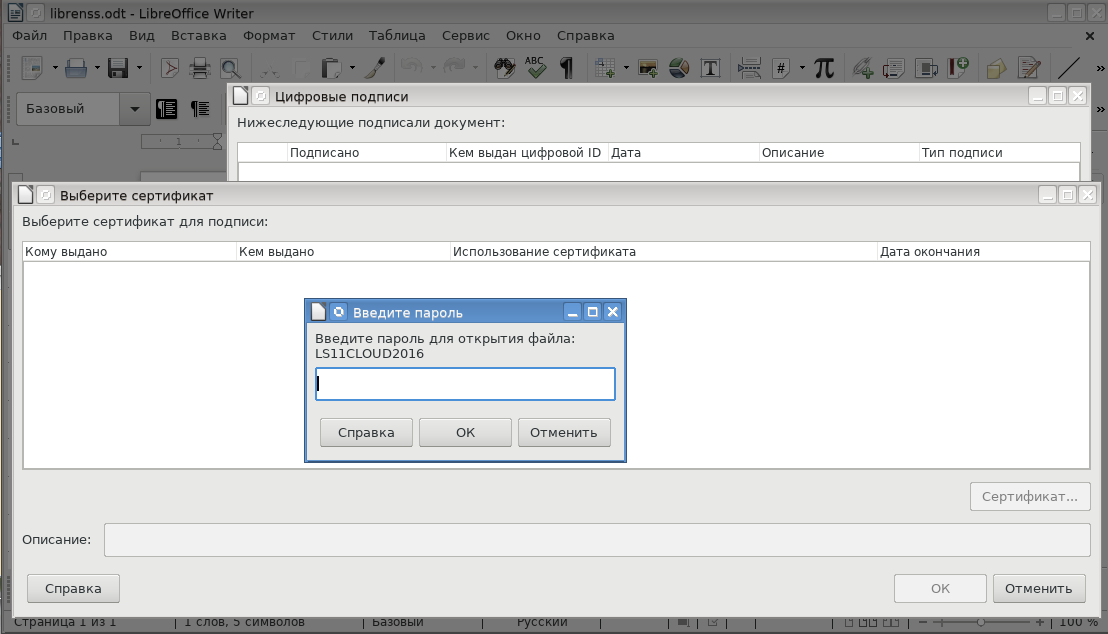This screenshot has width=1108, height=634.
Task: Click the Print toolbar icon
Action: (200, 68)
